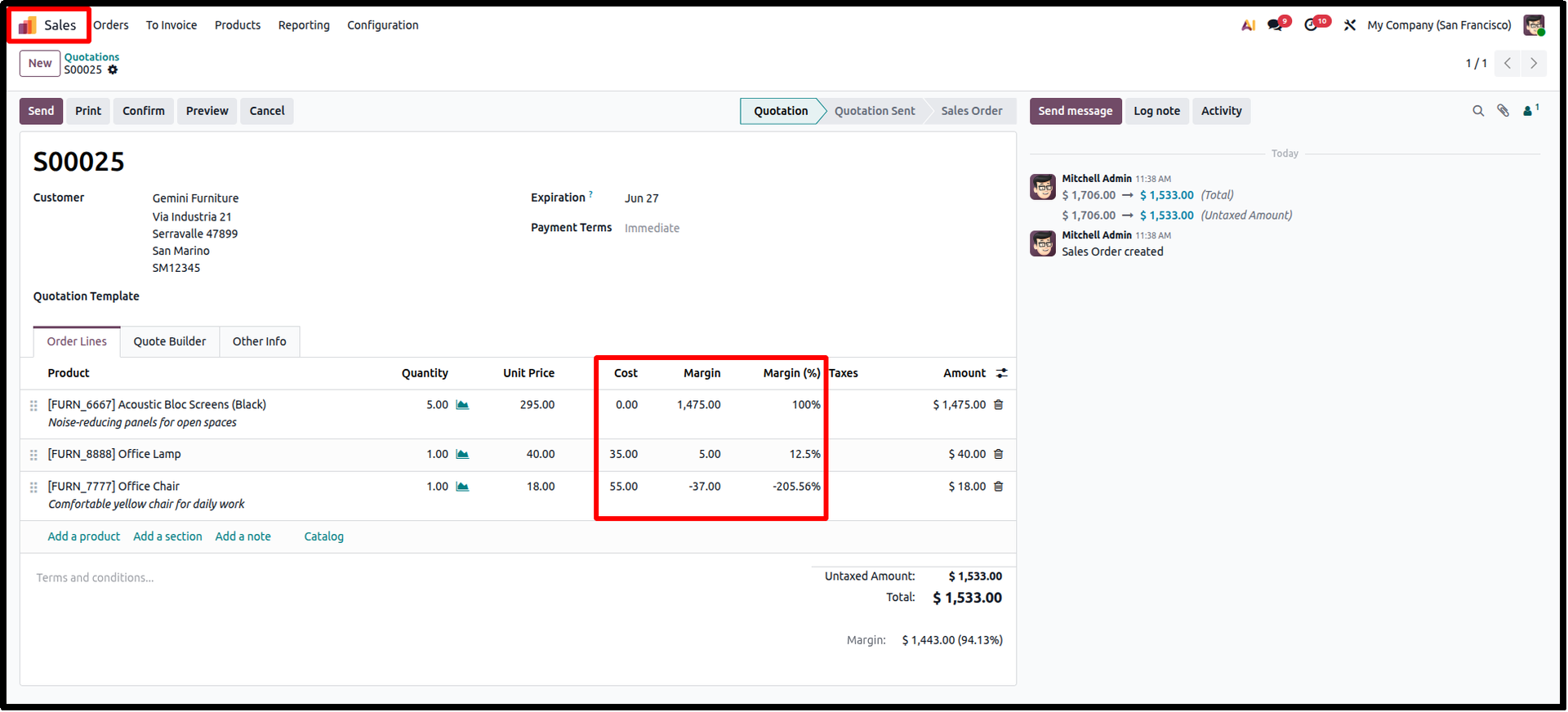Image resolution: width=1568 pixels, height=712 pixels.
Task: Open the Mitchell Admin user avatar menu
Action: [x=1534, y=25]
